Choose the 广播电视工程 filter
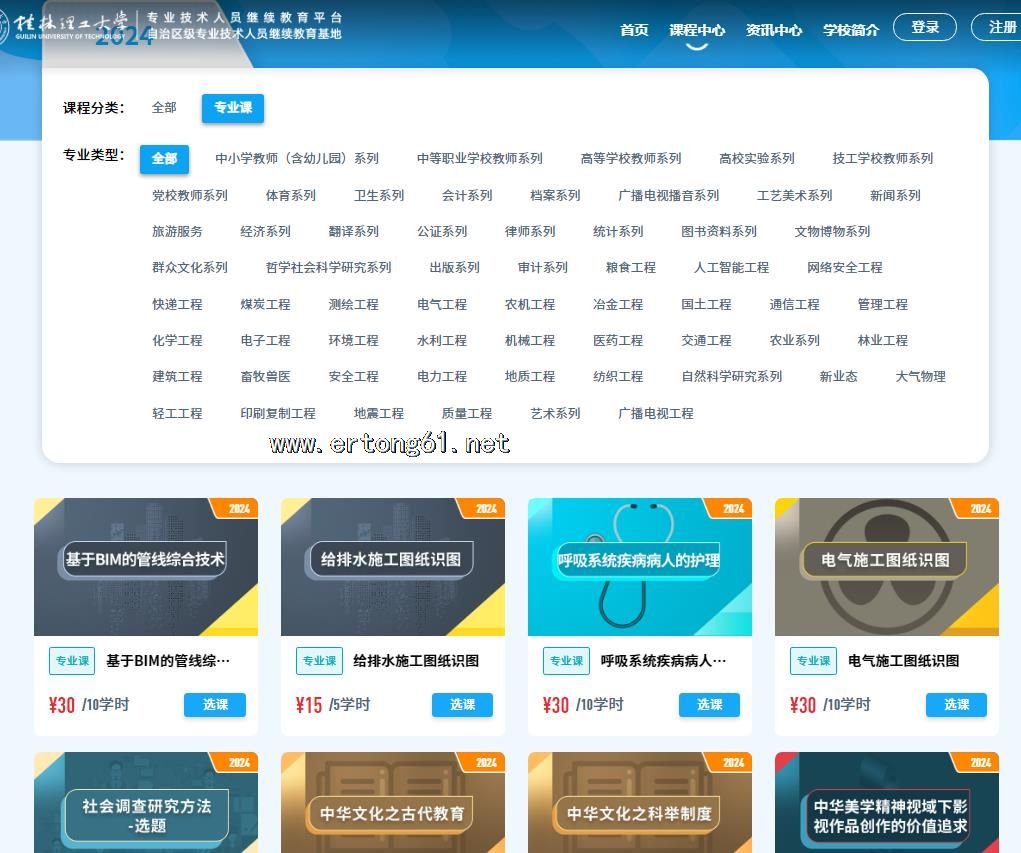The height and width of the screenshot is (853, 1021). click(655, 413)
